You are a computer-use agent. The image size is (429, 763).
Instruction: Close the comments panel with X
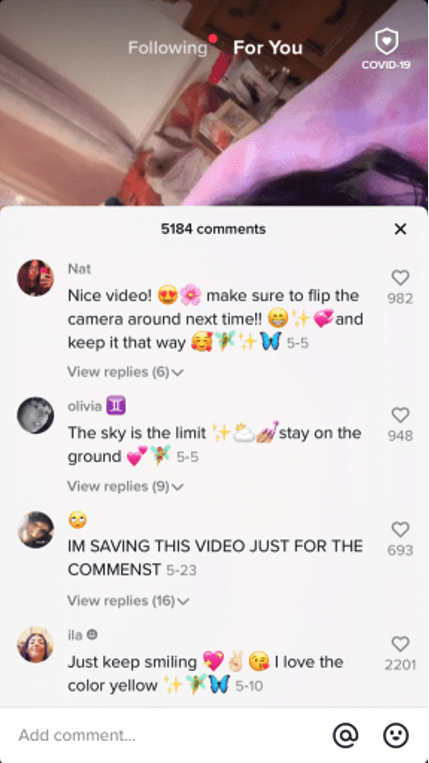[x=400, y=229]
